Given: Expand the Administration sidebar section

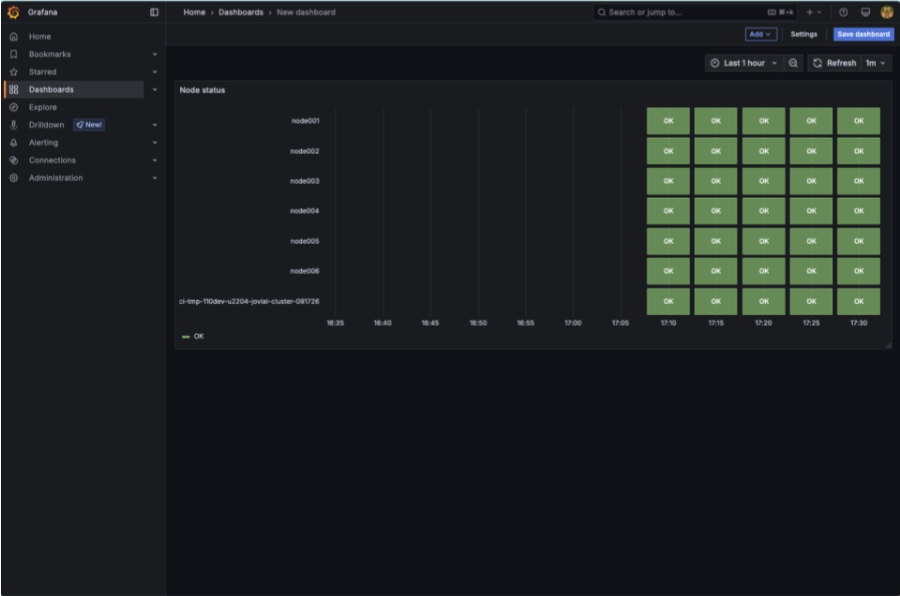Looking at the screenshot, I should point(155,178).
